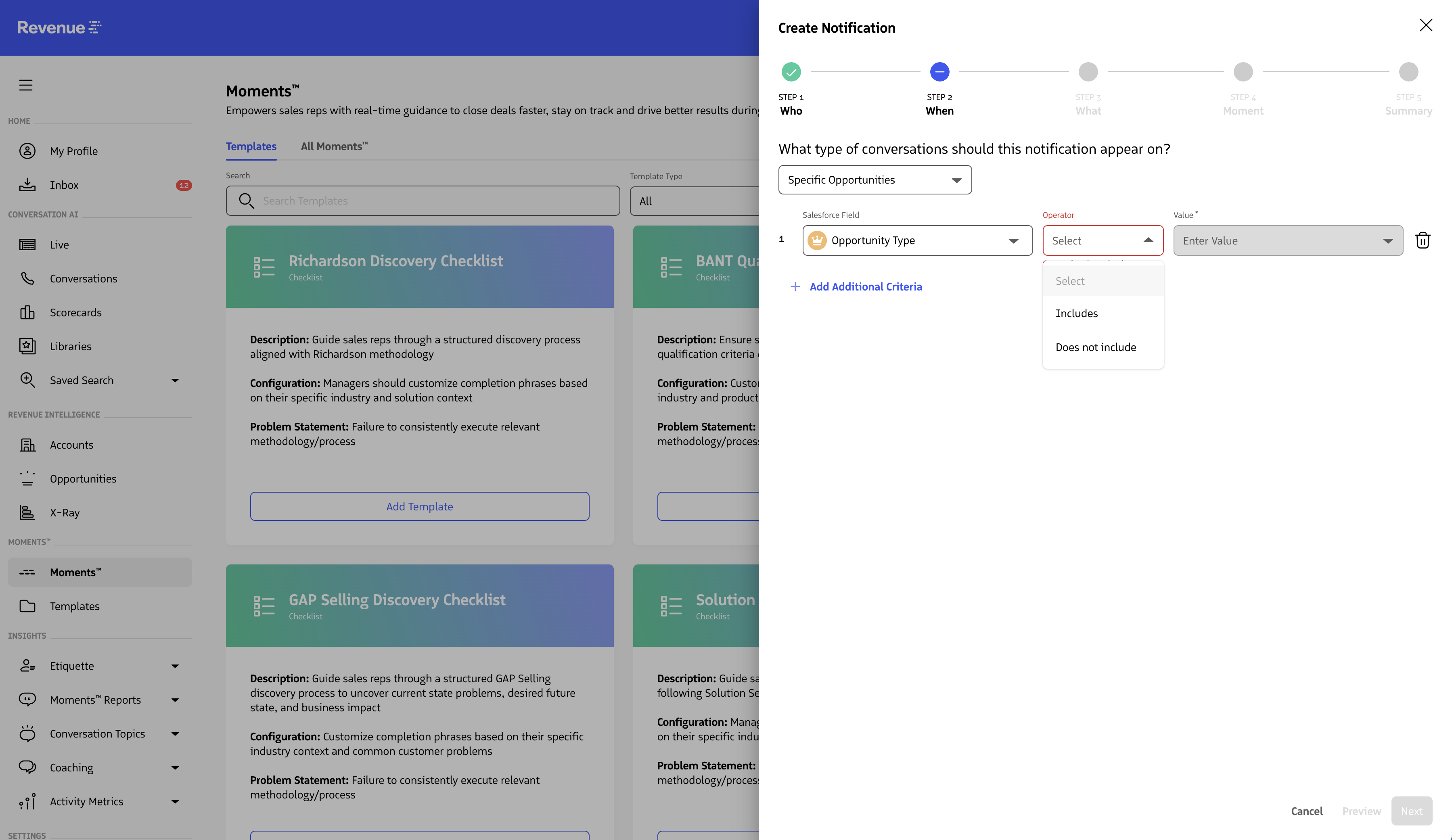
Task: Choose the Does not include operator
Action: [1103, 347]
